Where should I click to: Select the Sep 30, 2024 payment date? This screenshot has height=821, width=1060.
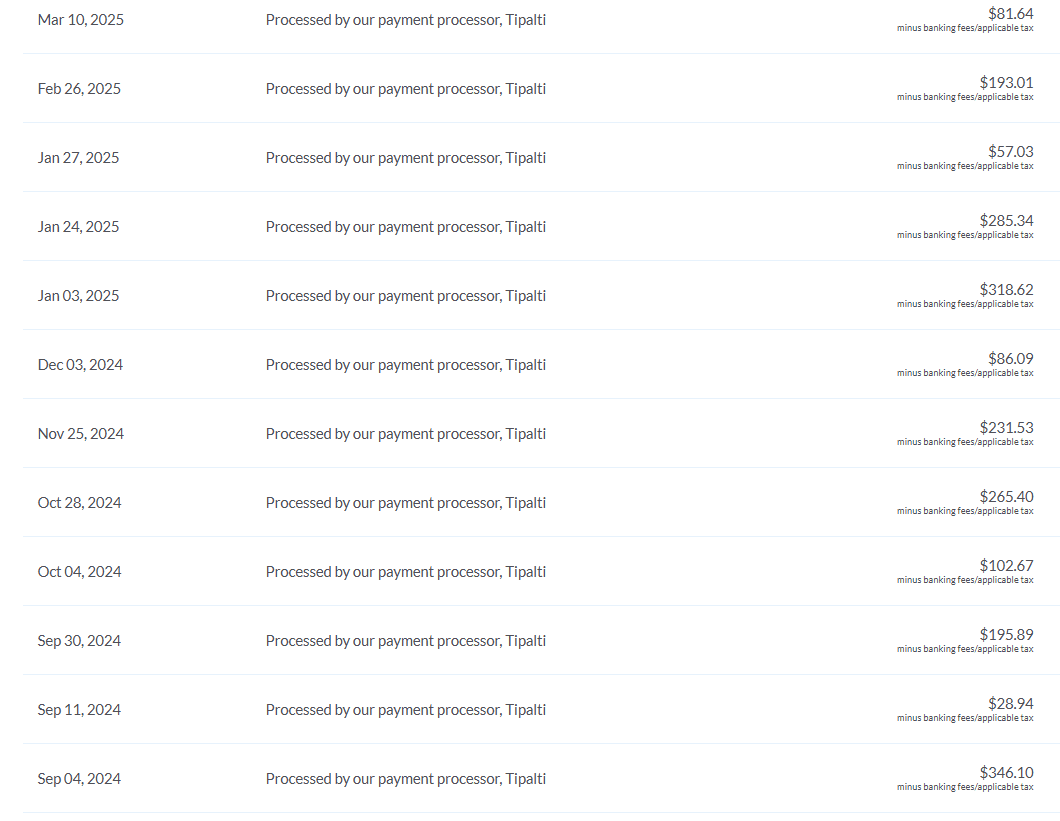79,640
